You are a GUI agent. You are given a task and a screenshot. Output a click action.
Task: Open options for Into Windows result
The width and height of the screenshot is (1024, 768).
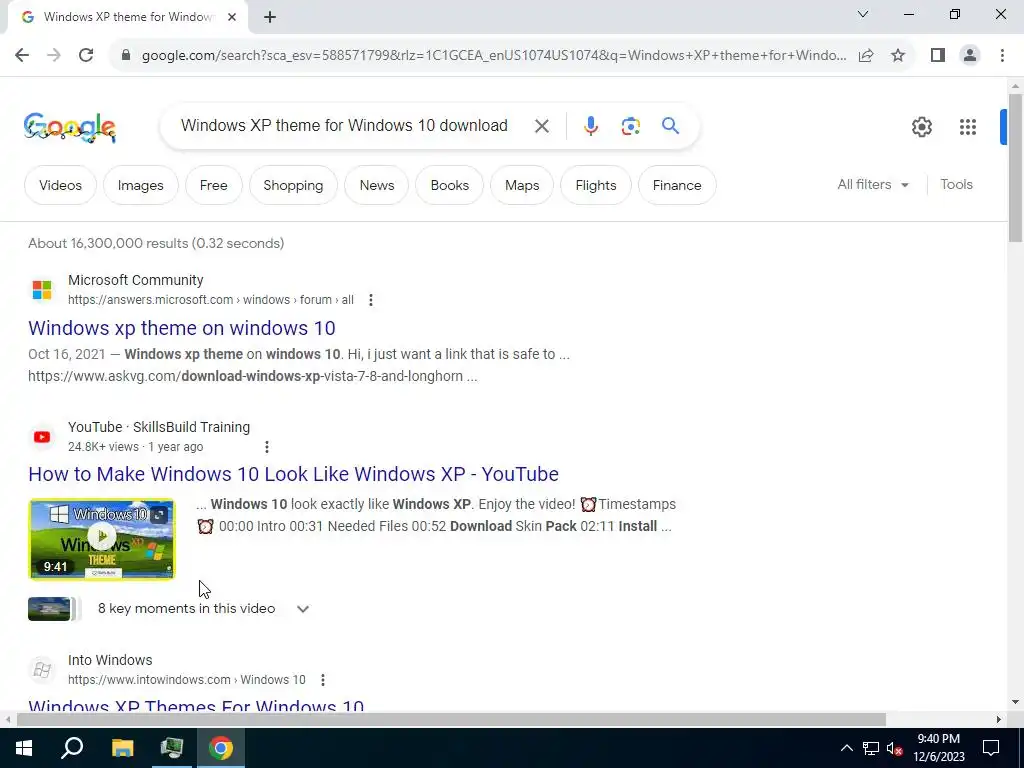[x=323, y=680]
